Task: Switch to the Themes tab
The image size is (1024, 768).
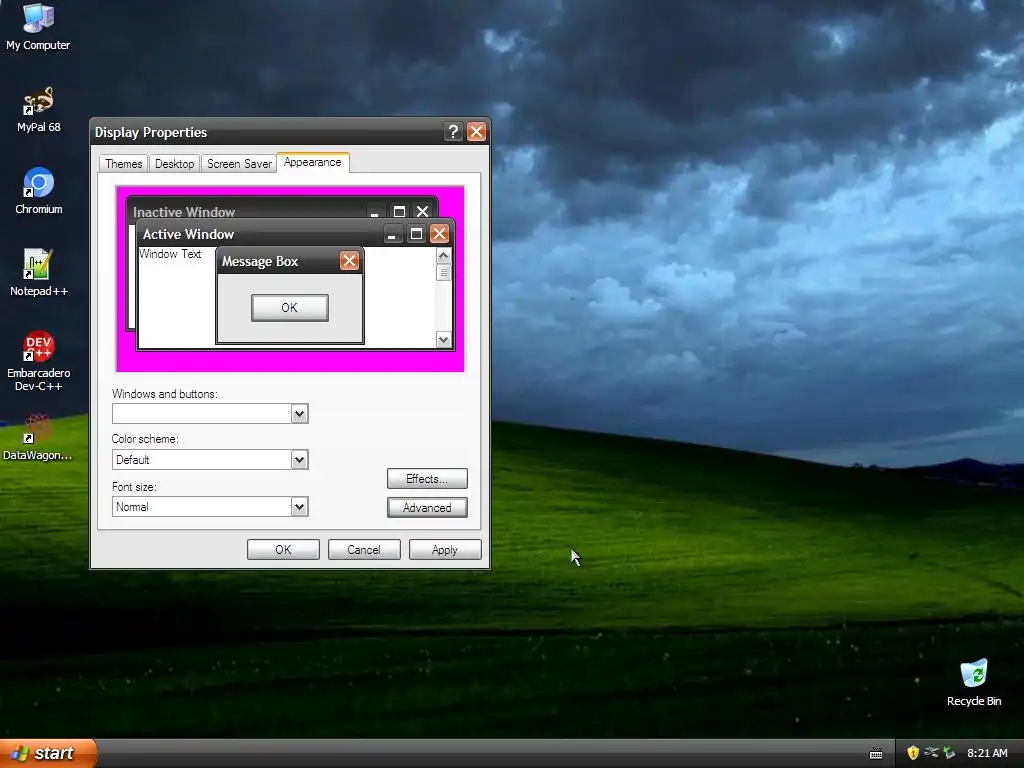Action: (x=123, y=164)
